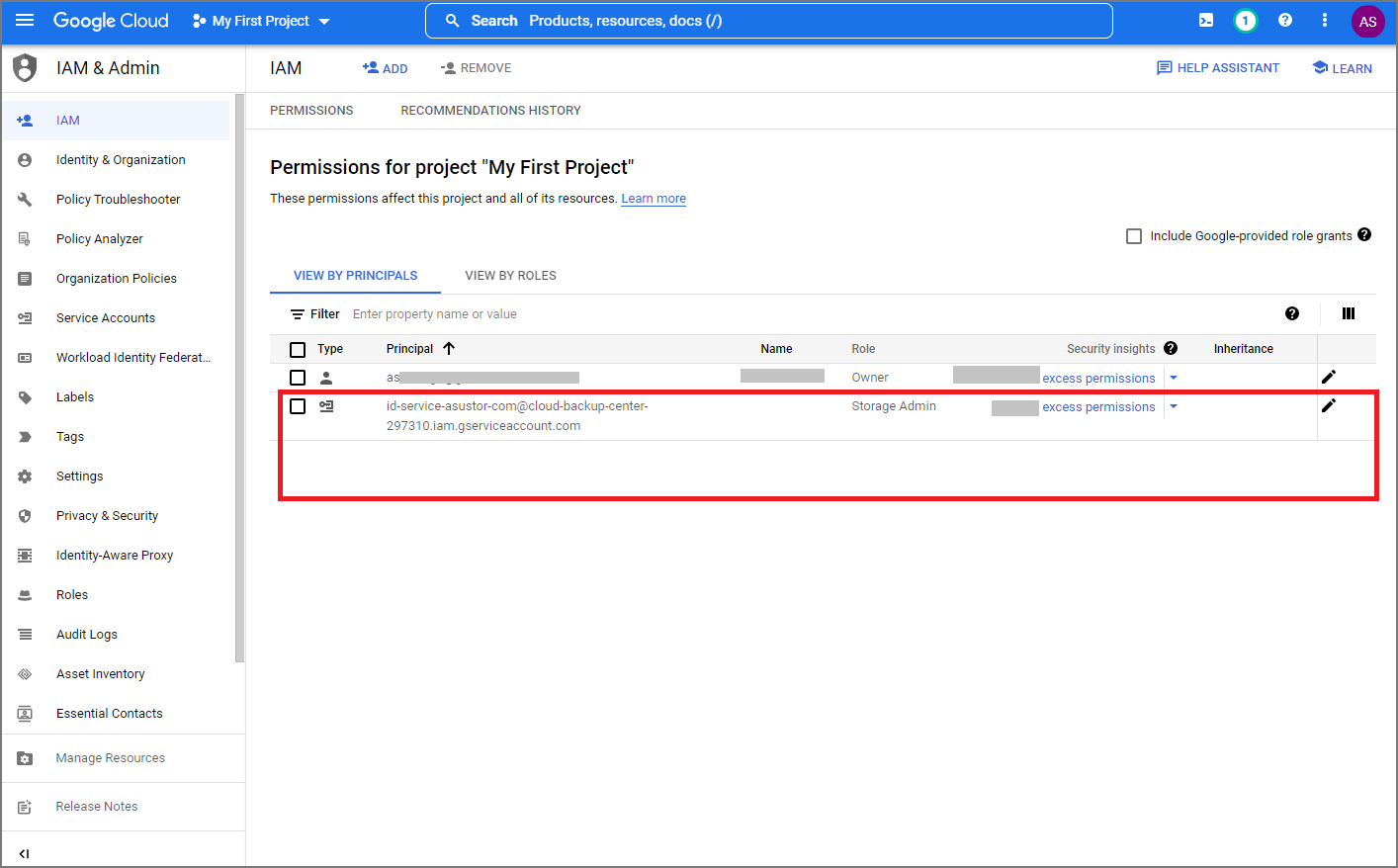Go to Google Cloud home logo
This screenshot has height=868, width=1398.
point(111,21)
